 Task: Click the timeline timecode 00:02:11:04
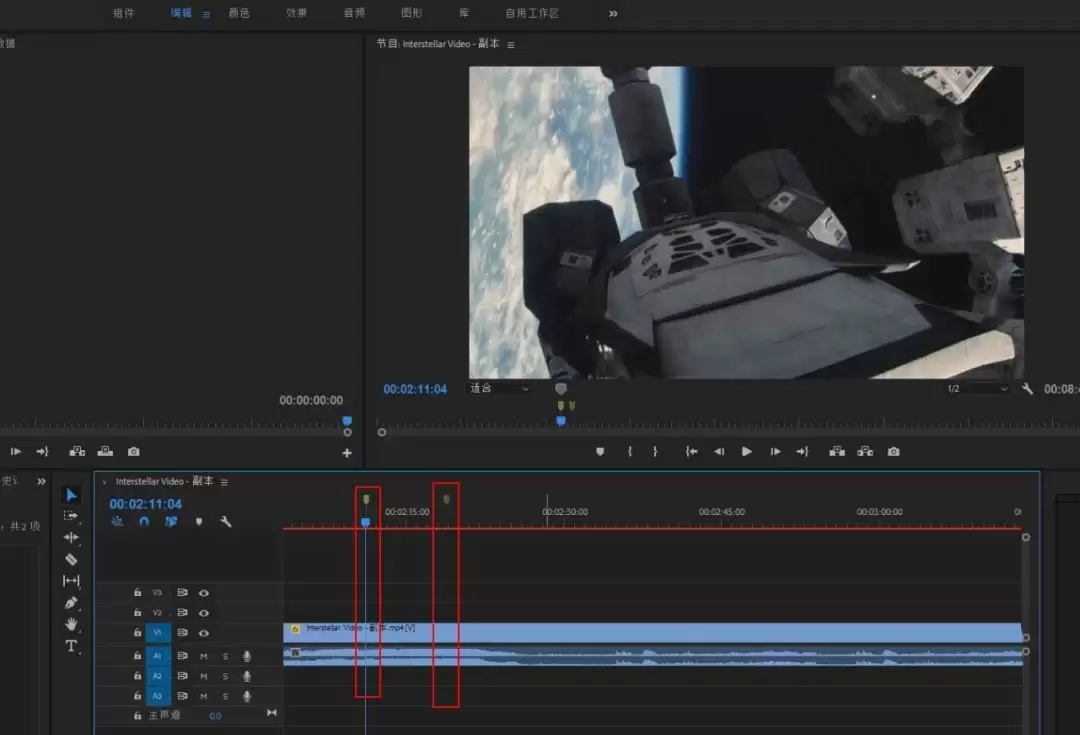pyautogui.click(x=145, y=504)
